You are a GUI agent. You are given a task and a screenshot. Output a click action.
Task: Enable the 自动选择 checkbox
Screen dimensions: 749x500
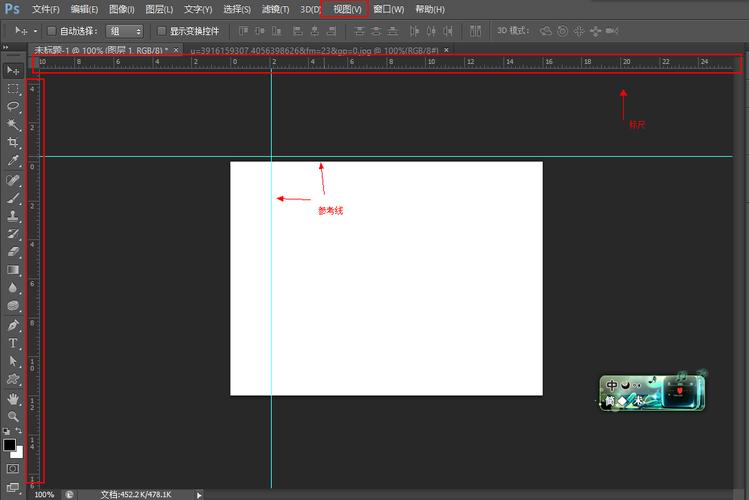[x=51, y=31]
